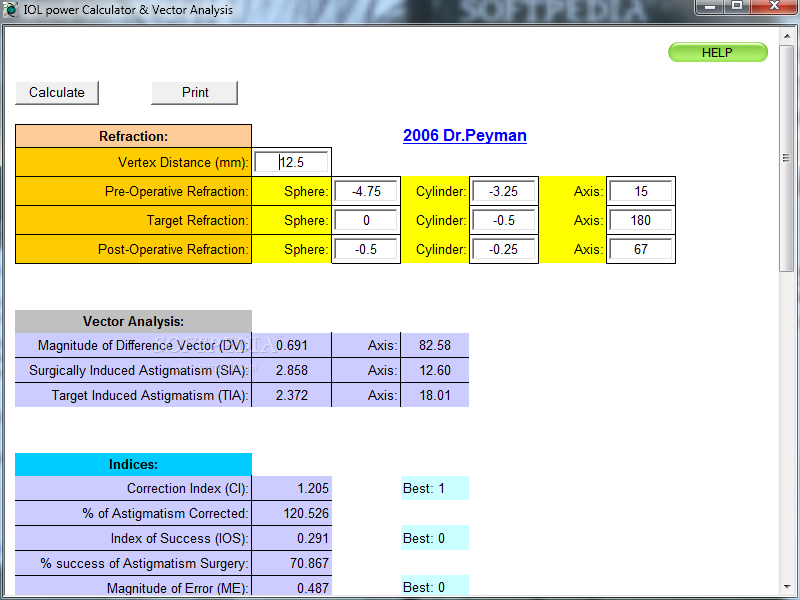Select the Post-Operative Sphere field
The image size is (800, 600).
(366, 249)
